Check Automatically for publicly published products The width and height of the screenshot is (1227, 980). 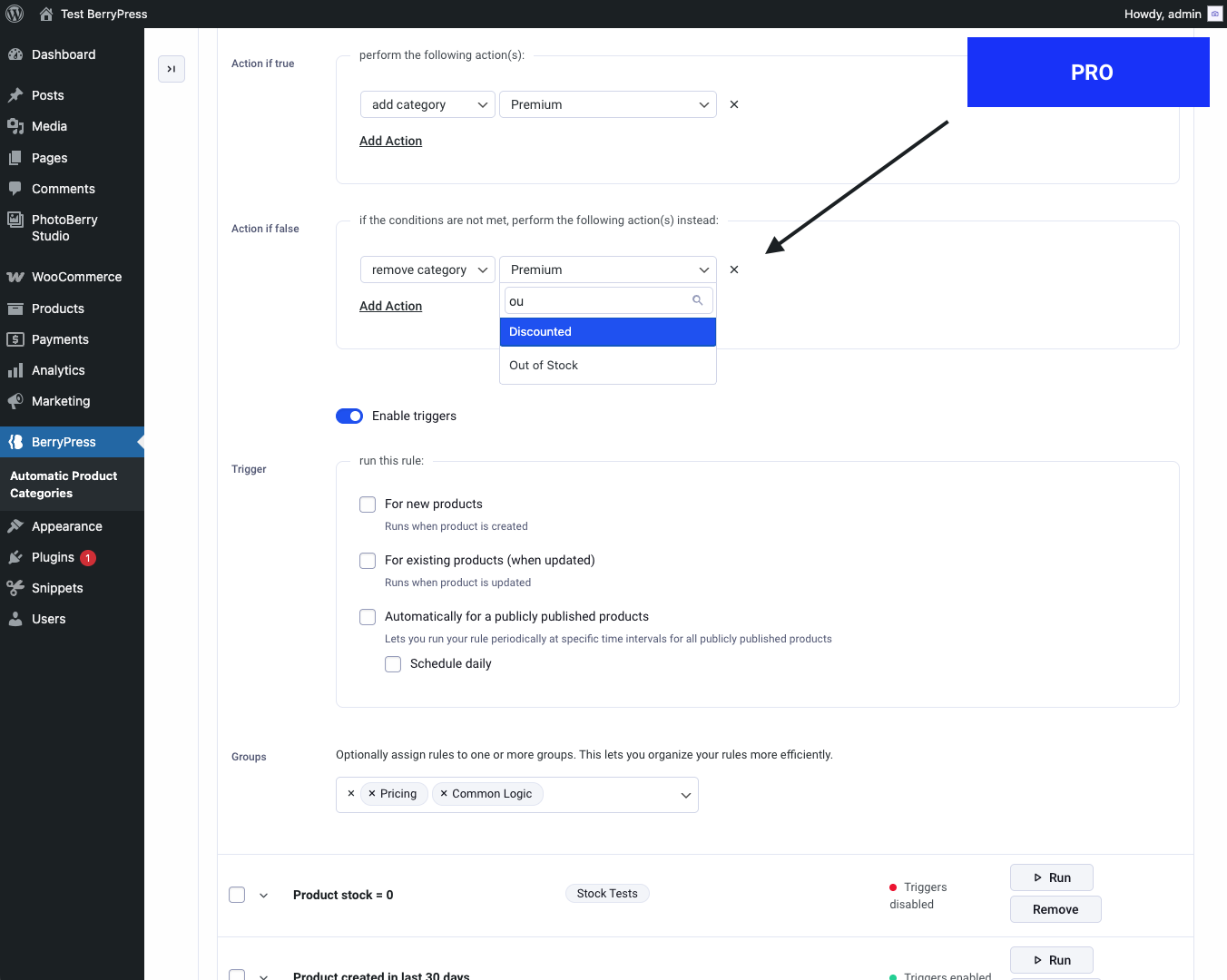pos(368,617)
